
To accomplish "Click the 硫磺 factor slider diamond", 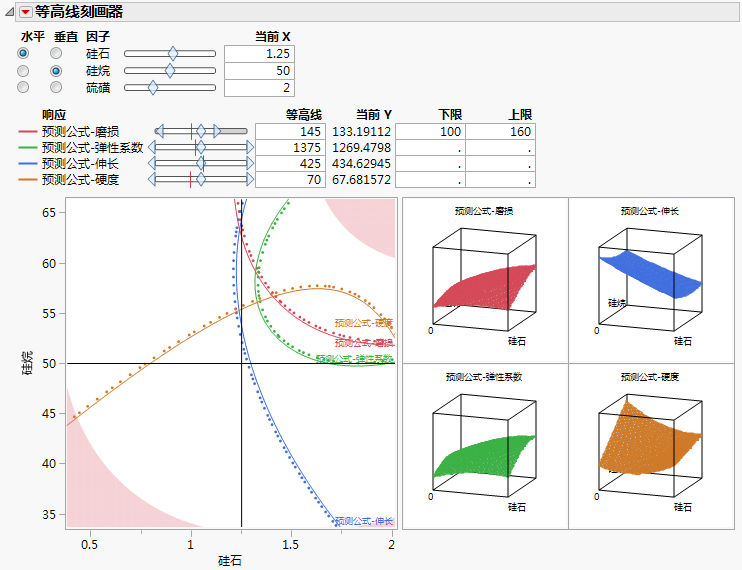I will coord(152,88).
